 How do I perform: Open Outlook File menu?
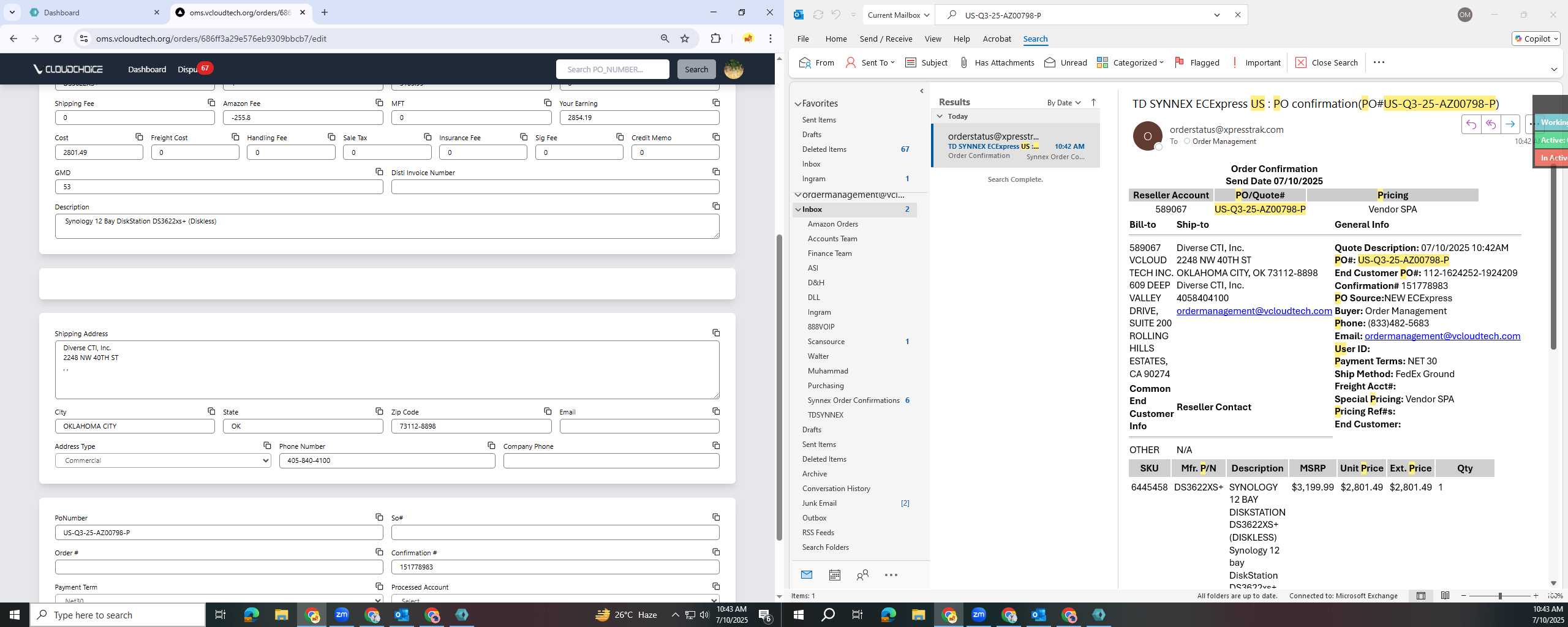pos(803,39)
